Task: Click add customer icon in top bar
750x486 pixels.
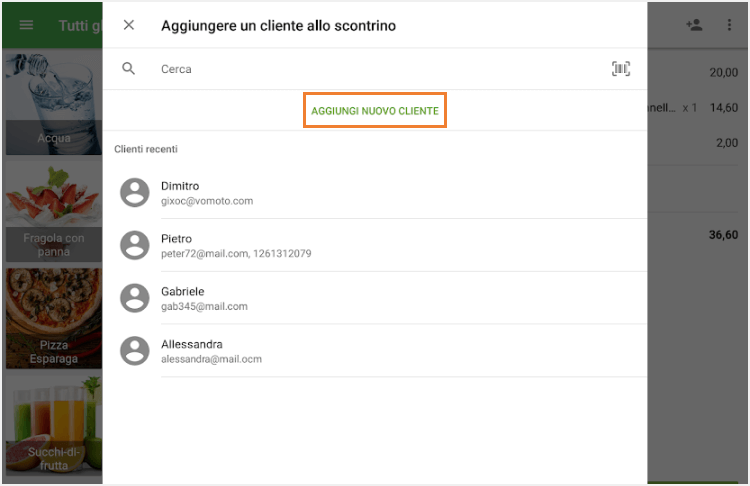Action: [x=694, y=25]
